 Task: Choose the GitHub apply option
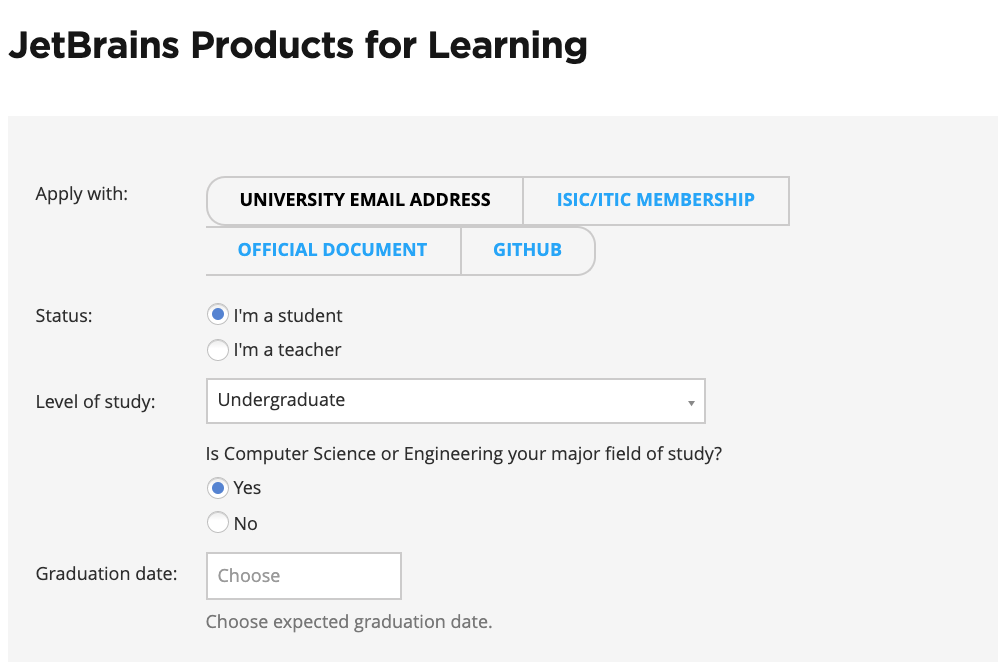pyautogui.click(x=527, y=250)
